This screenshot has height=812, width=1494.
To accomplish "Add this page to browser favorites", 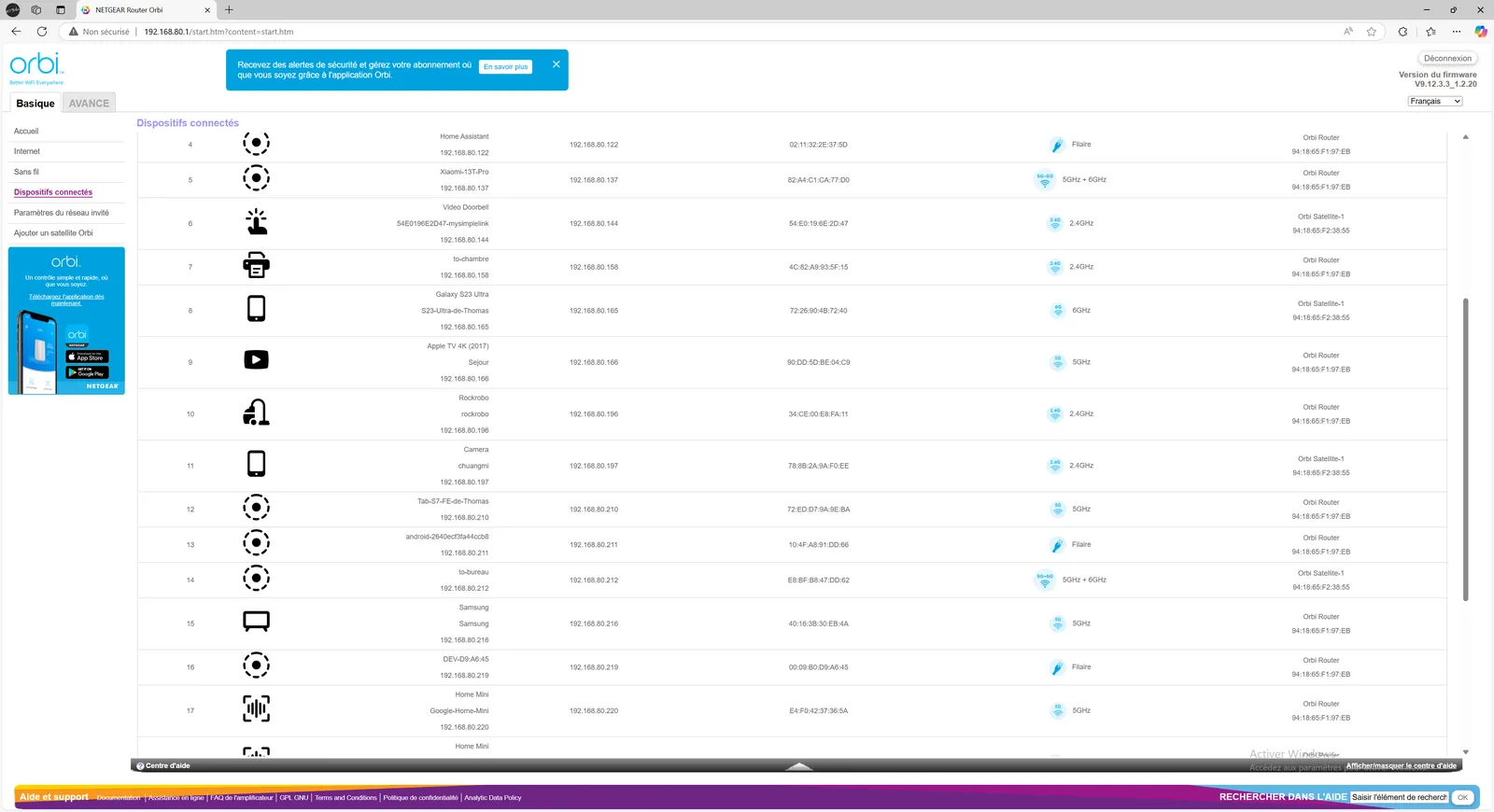I will [1372, 32].
